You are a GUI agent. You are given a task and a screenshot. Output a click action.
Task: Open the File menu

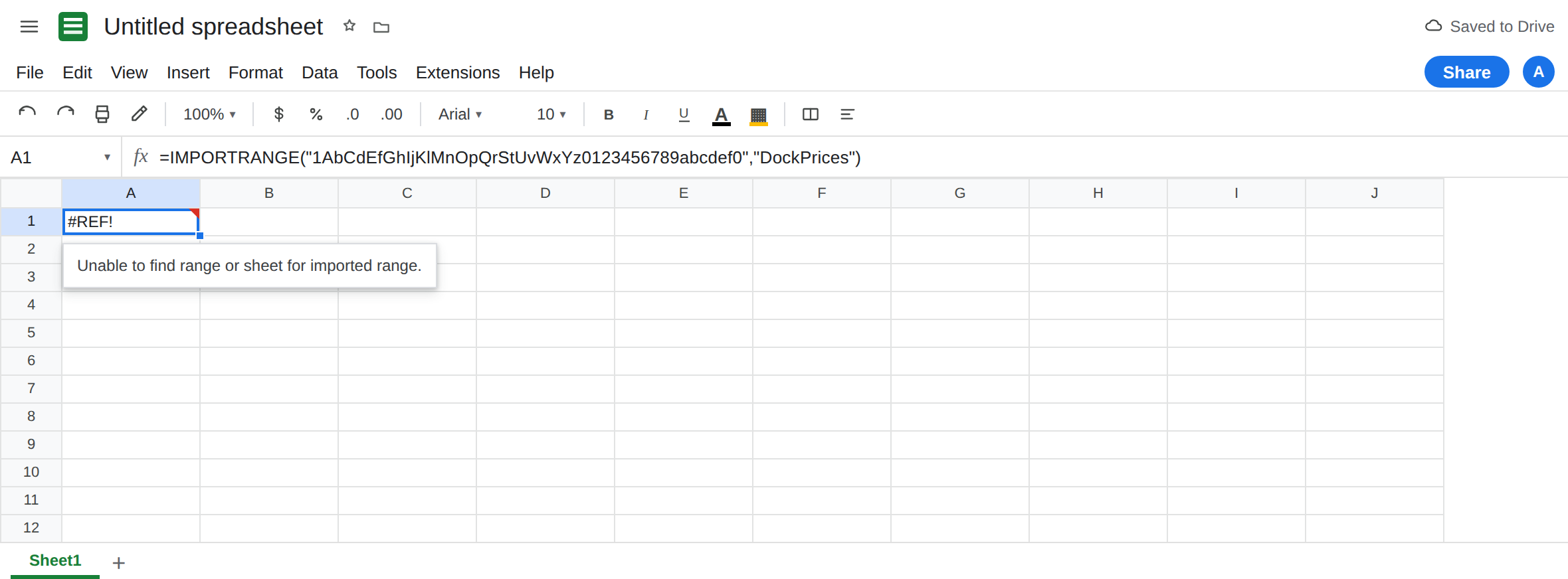[x=30, y=72]
